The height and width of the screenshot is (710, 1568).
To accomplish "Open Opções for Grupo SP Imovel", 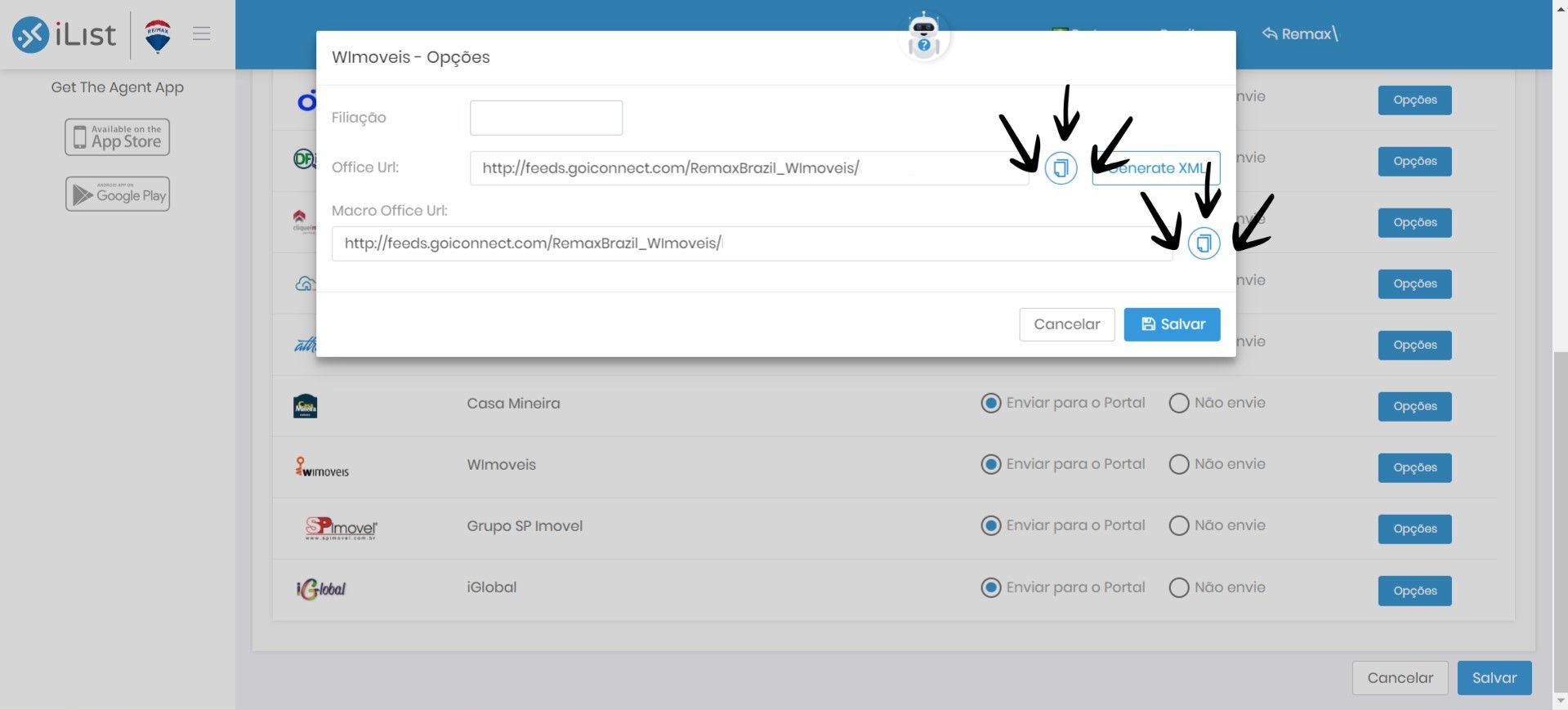I will (1414, 529).
